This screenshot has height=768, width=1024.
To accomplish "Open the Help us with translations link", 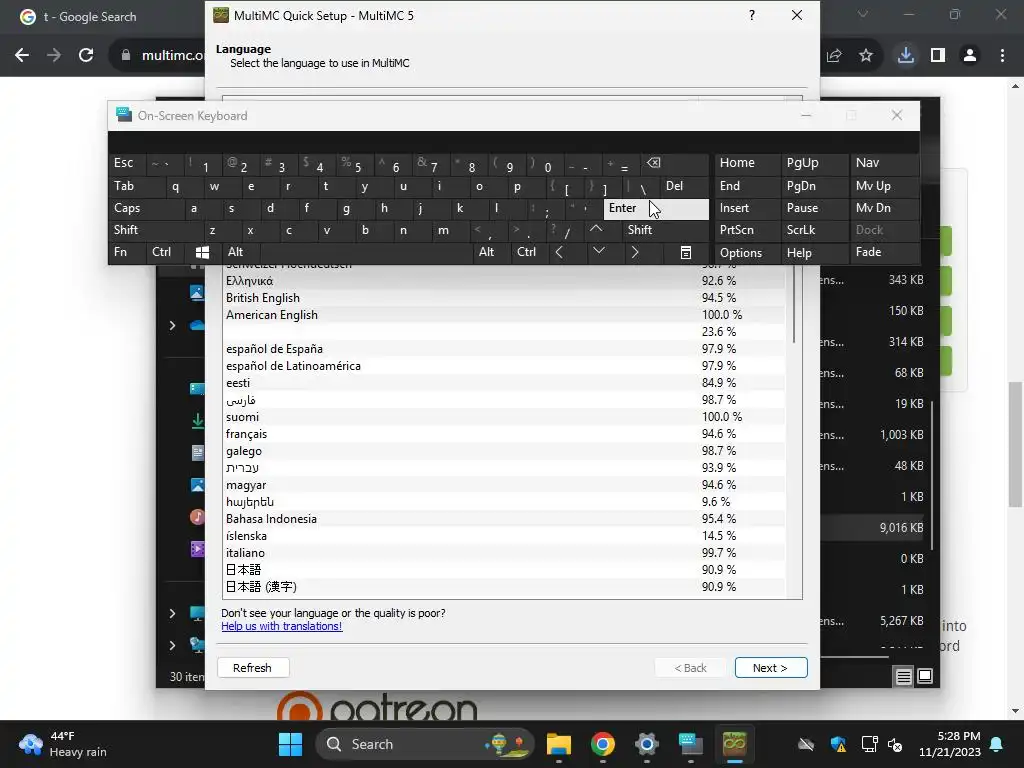I will (x=281, y=626).
